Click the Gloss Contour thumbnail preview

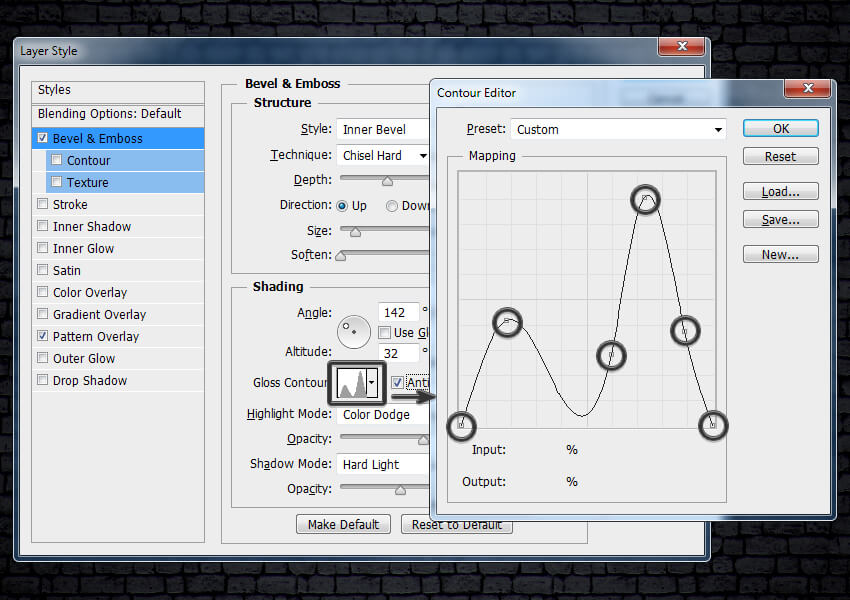click(x=350, y=383)
